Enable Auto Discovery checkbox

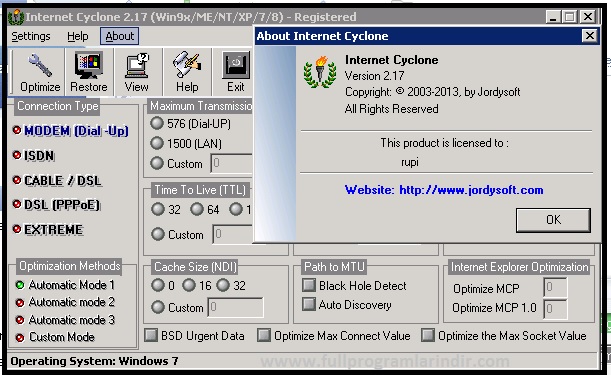tap(309, 304)
